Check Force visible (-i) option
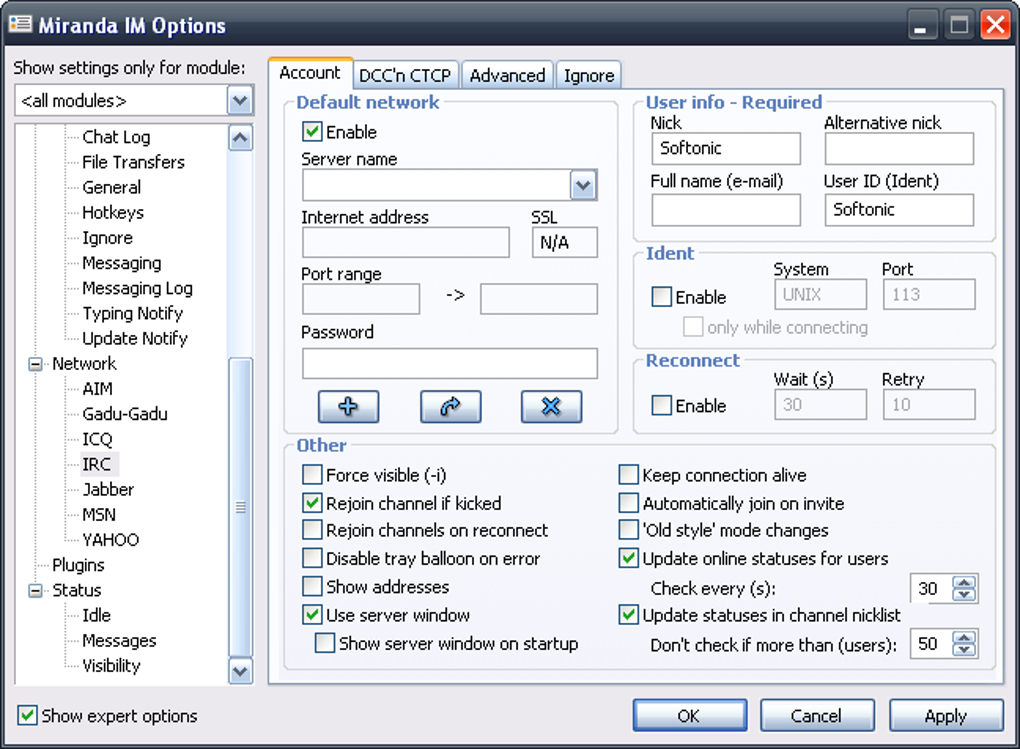Image resolution: width=1020 pixels, height=749 pixels. [312, 474]
